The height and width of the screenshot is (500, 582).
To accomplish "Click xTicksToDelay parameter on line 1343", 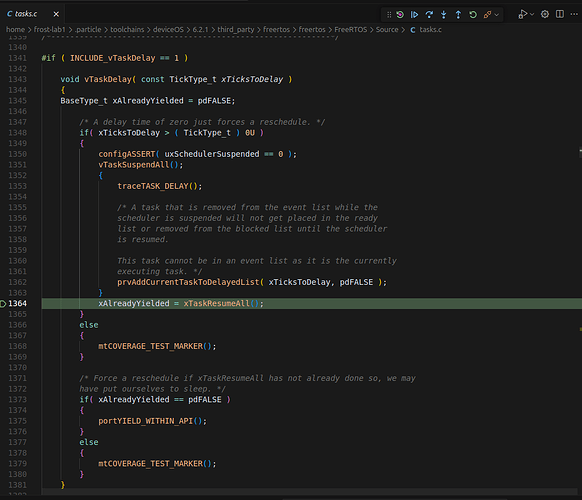I will (x=252, y=79).
